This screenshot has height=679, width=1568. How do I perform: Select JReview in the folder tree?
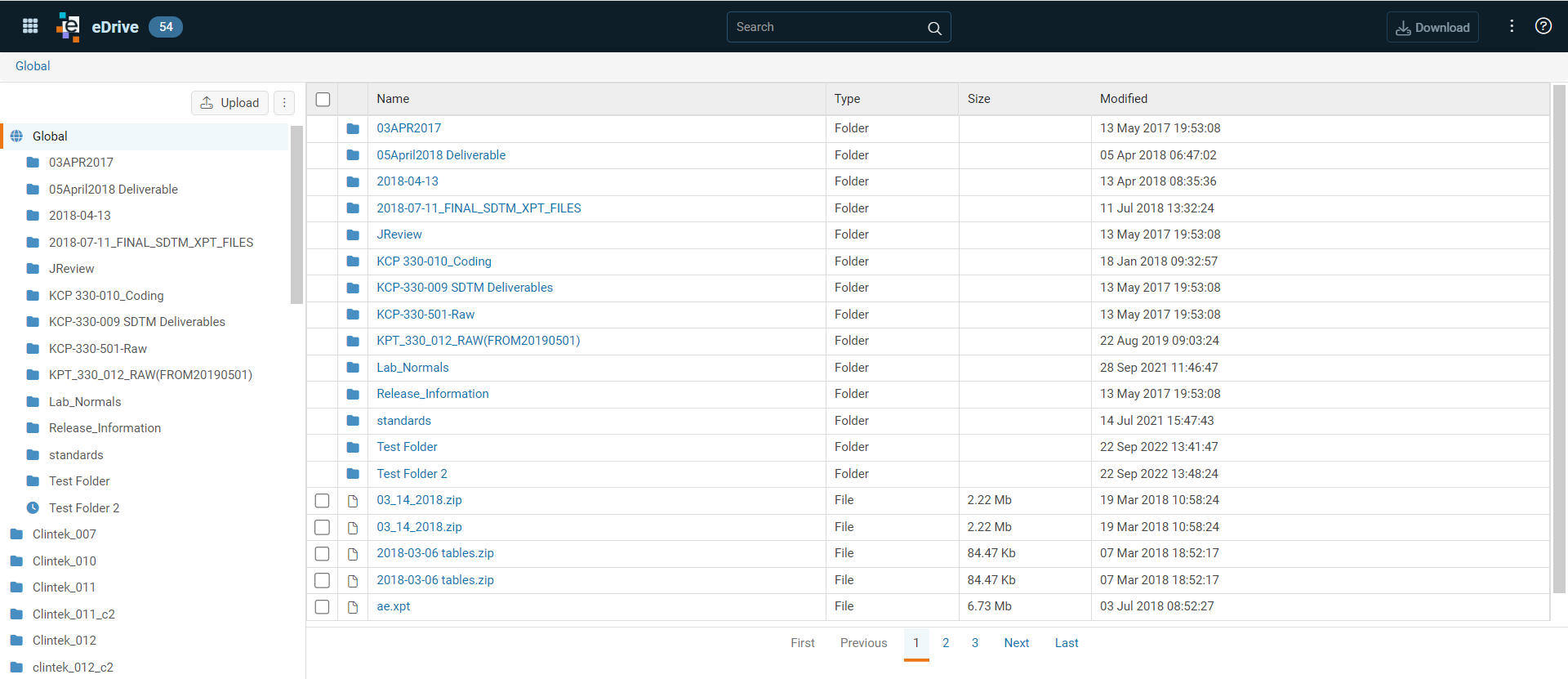click(72, 269)
